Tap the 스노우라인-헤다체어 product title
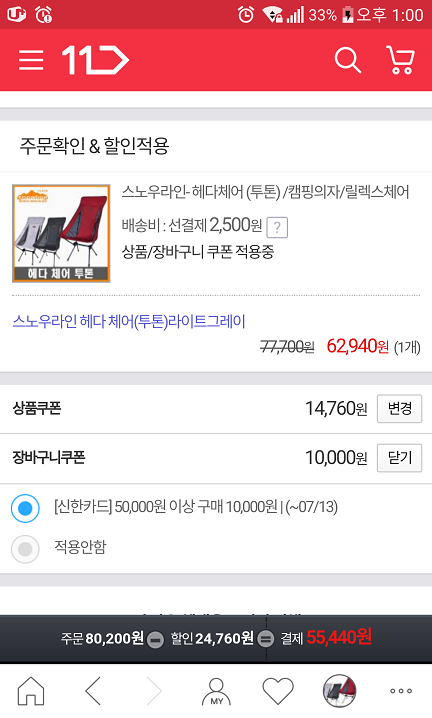The width and height of the screenshot is (432, 718). 265,191
